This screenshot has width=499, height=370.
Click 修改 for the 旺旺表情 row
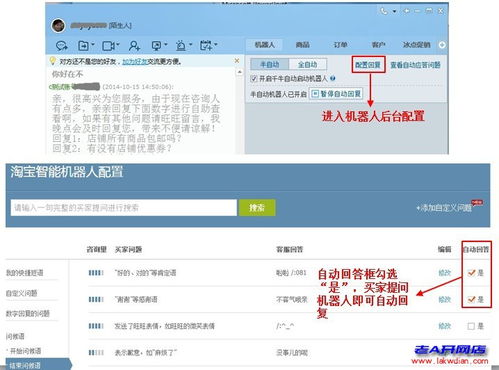click(x=444, y=326)
